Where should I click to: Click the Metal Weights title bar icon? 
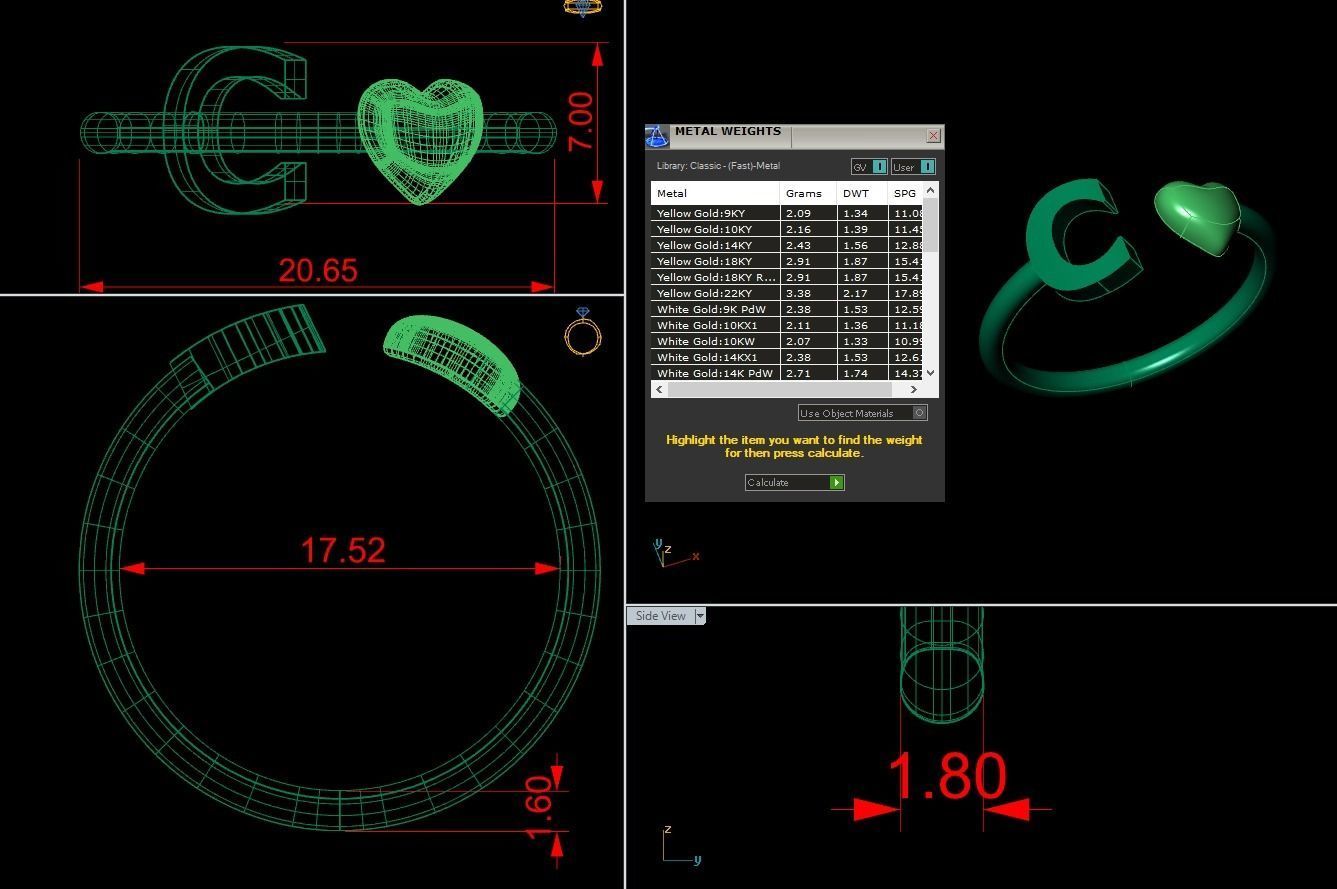tap(656, 136)
